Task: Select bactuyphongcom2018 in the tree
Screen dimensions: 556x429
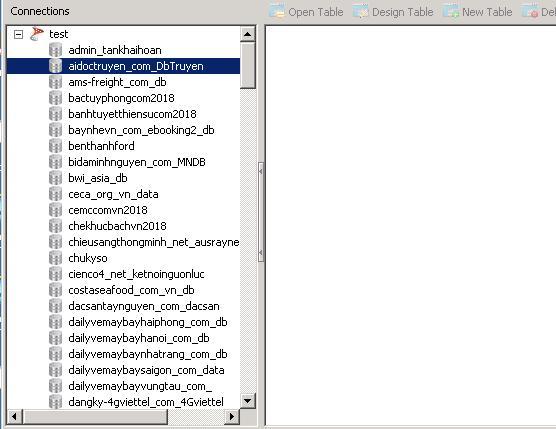Action: pos(121,98)
